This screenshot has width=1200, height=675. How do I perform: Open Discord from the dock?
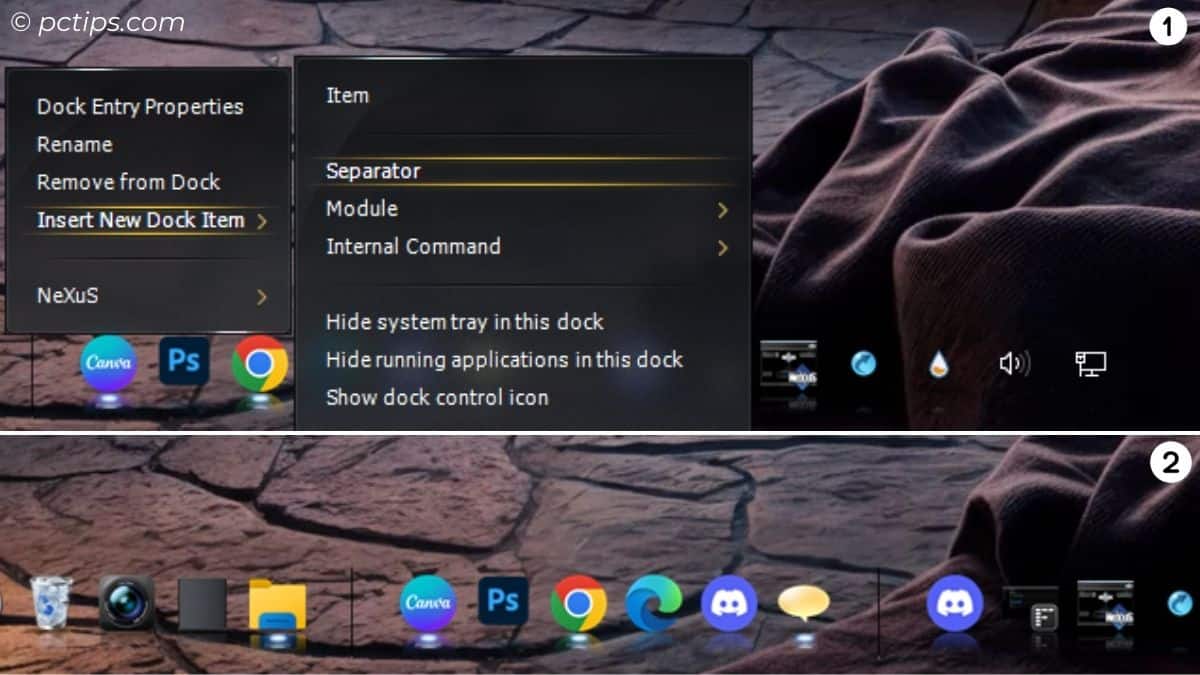731,600
